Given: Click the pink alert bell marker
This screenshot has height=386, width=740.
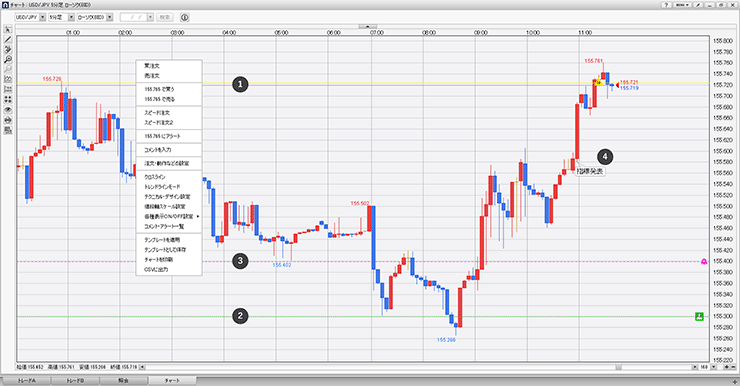Looking at the screenshot, I should [704, 261].
